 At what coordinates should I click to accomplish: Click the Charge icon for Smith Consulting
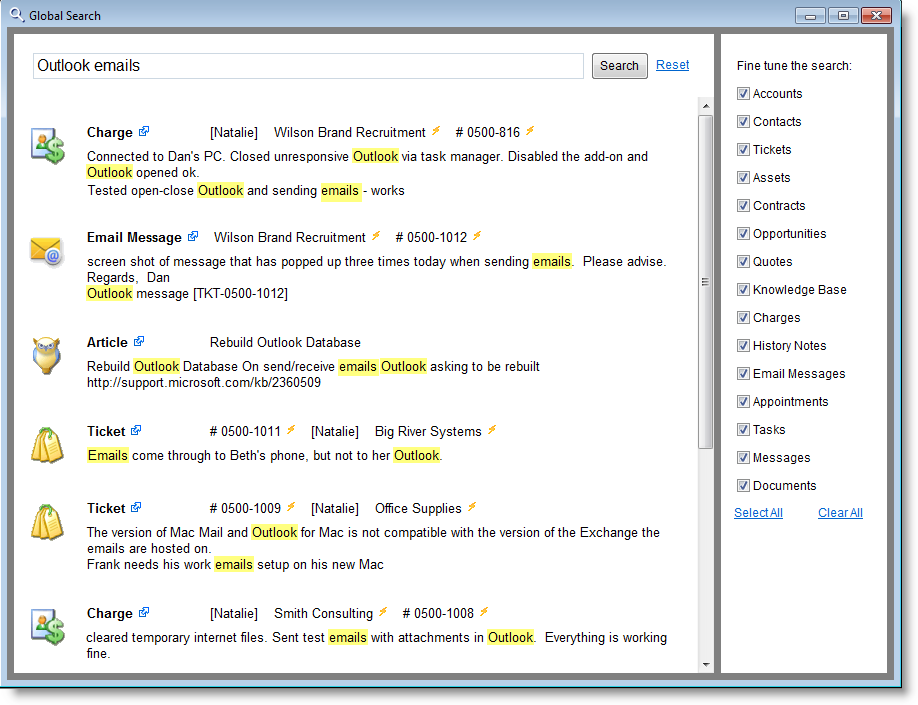[47, 626]
